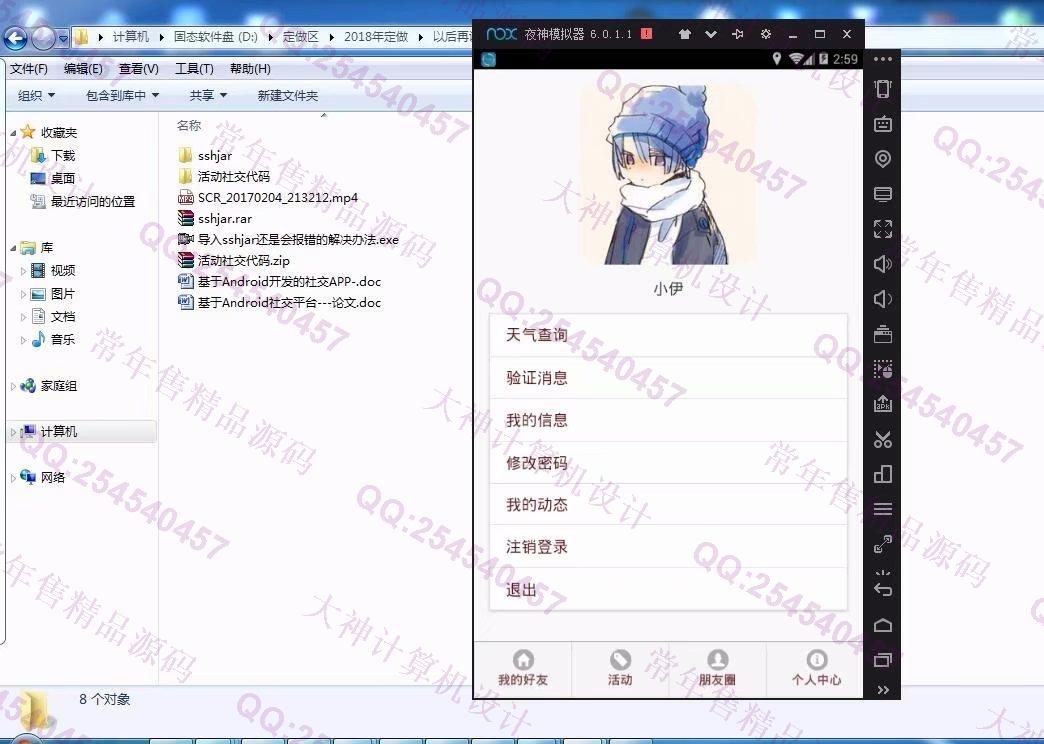Open Nox system settings gear icon
Viewport: 1044px width, 744px height.
tap(766, 34)
